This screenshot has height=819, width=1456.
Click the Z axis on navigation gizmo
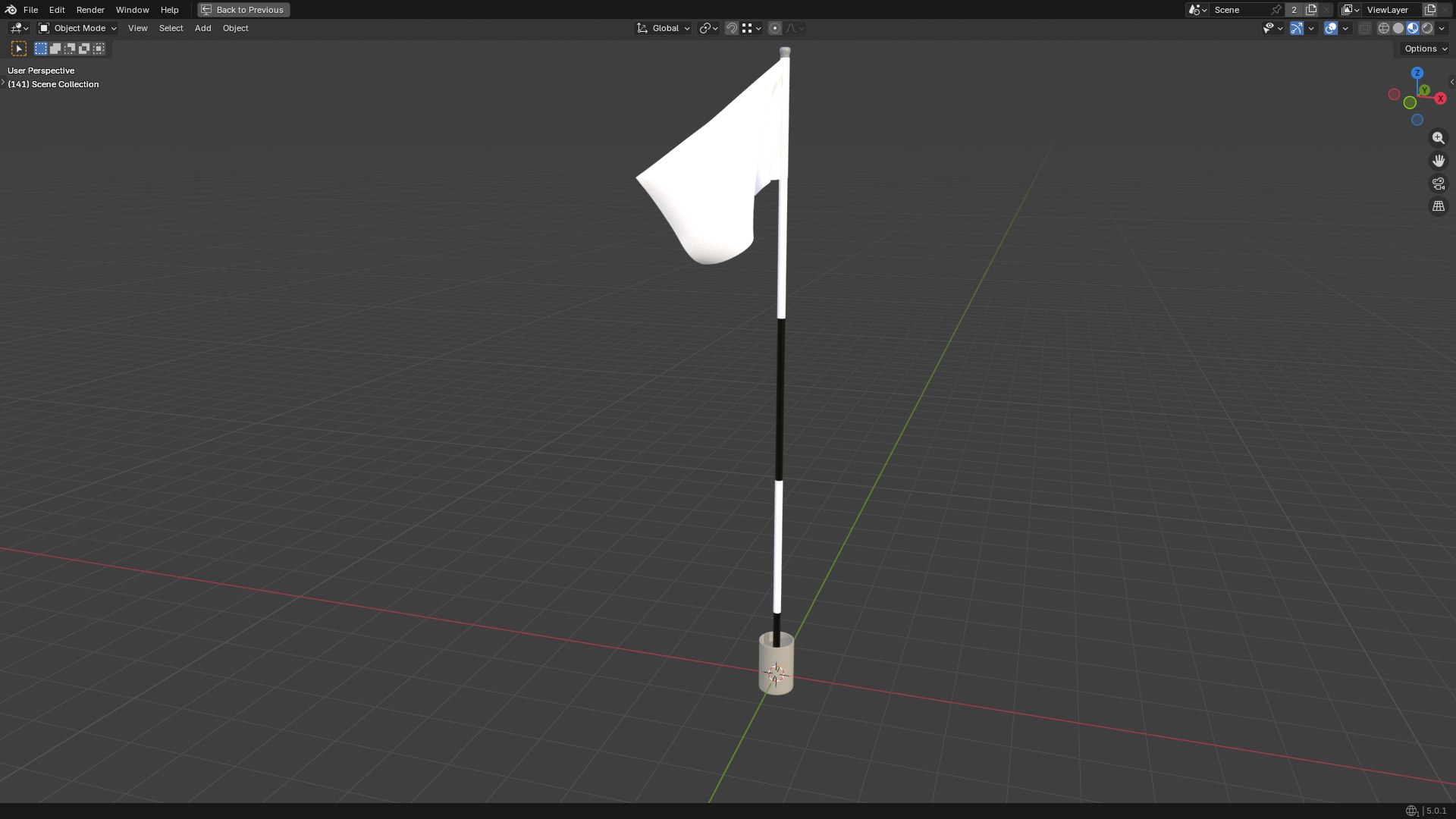(1417, 73)
